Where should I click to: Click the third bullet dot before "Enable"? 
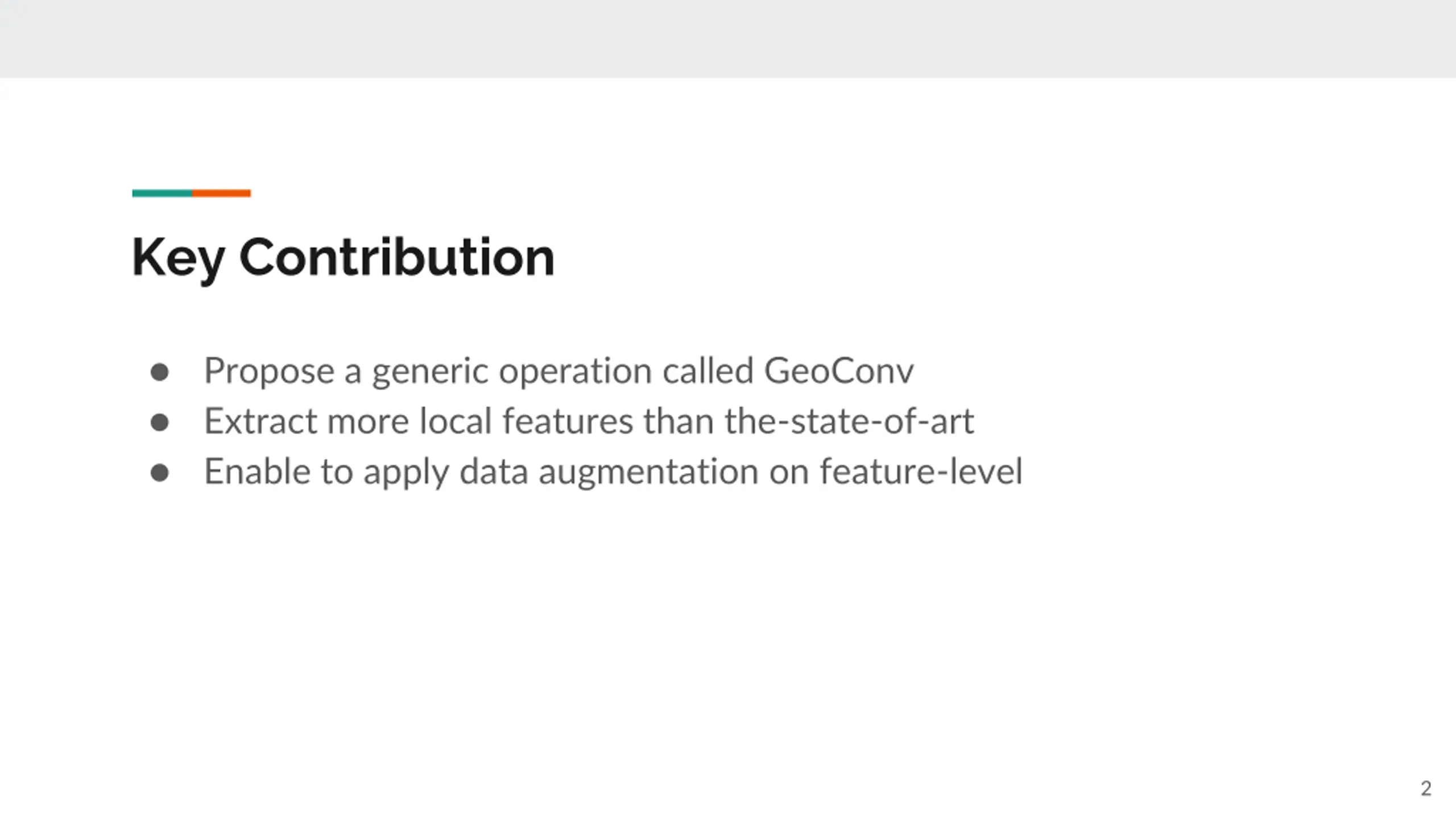coord(160,473)
